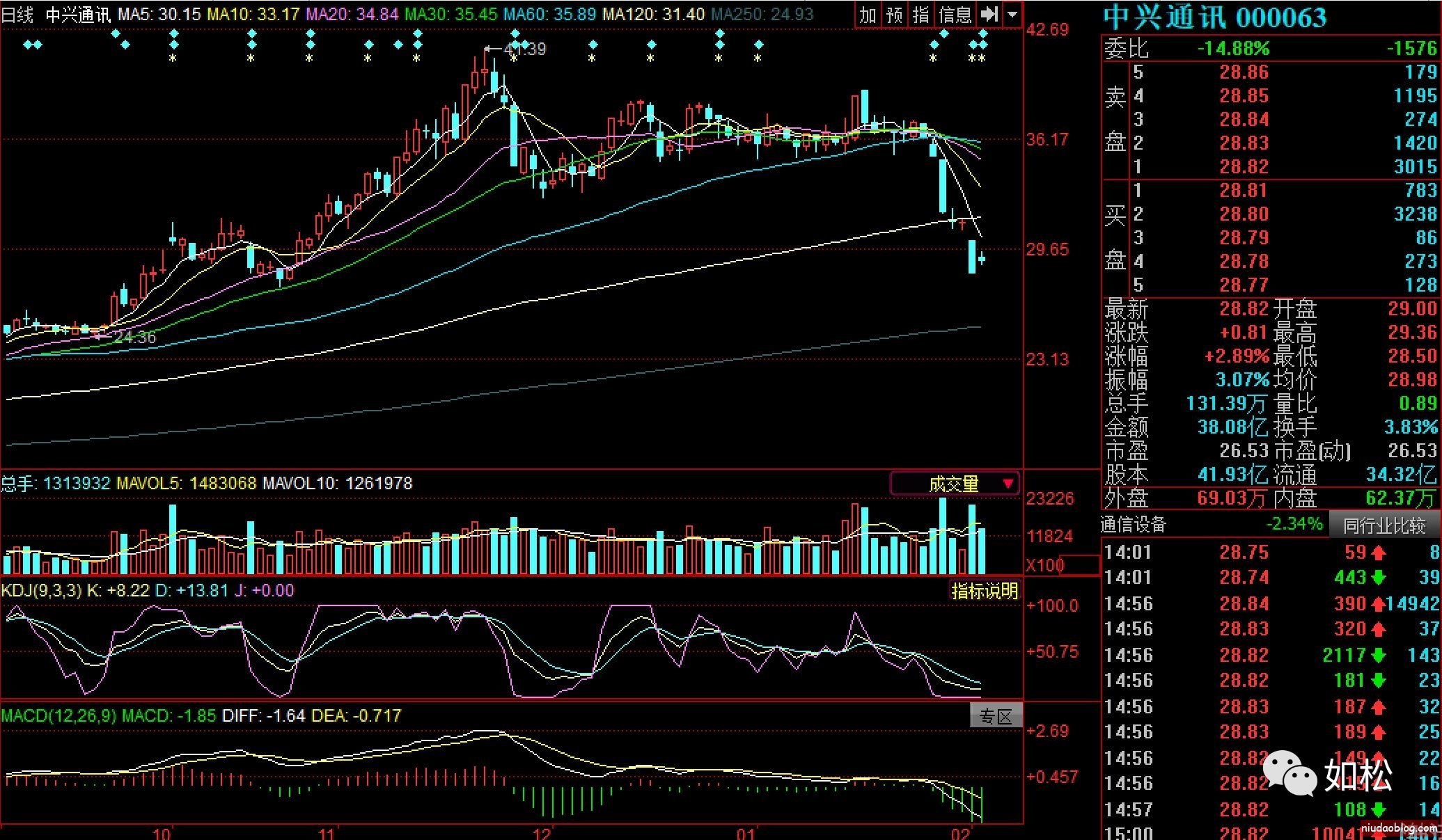Image resolution: width=1442 pixels, height=840 pixels.
Task: Click the 流通 34.32亿 value
Action: (1402, 475)
